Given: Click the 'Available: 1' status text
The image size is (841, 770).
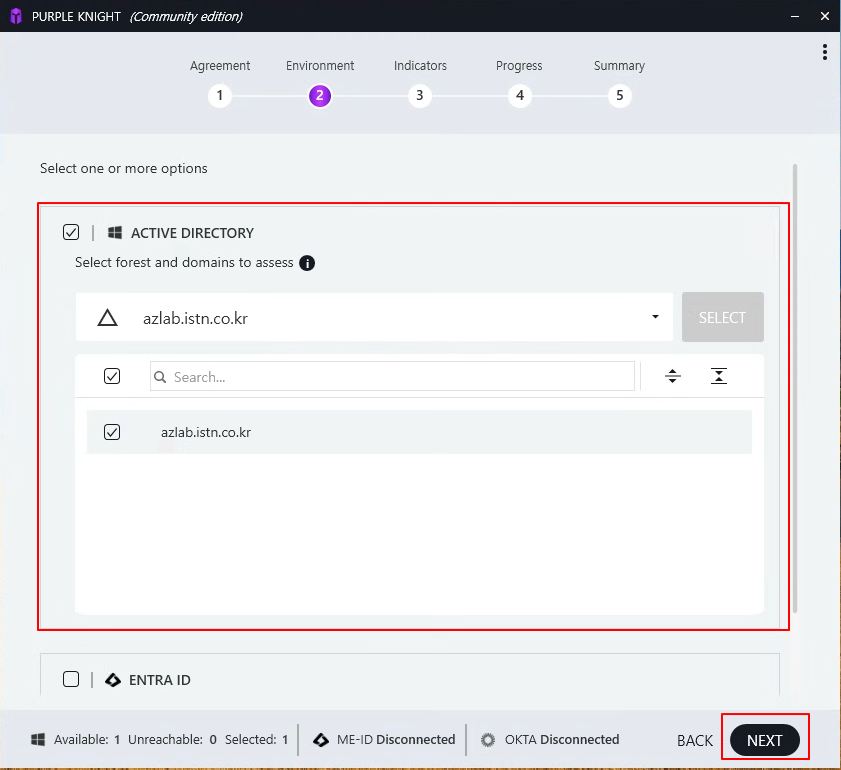Looking at the screenshot, I should [87, 739].
